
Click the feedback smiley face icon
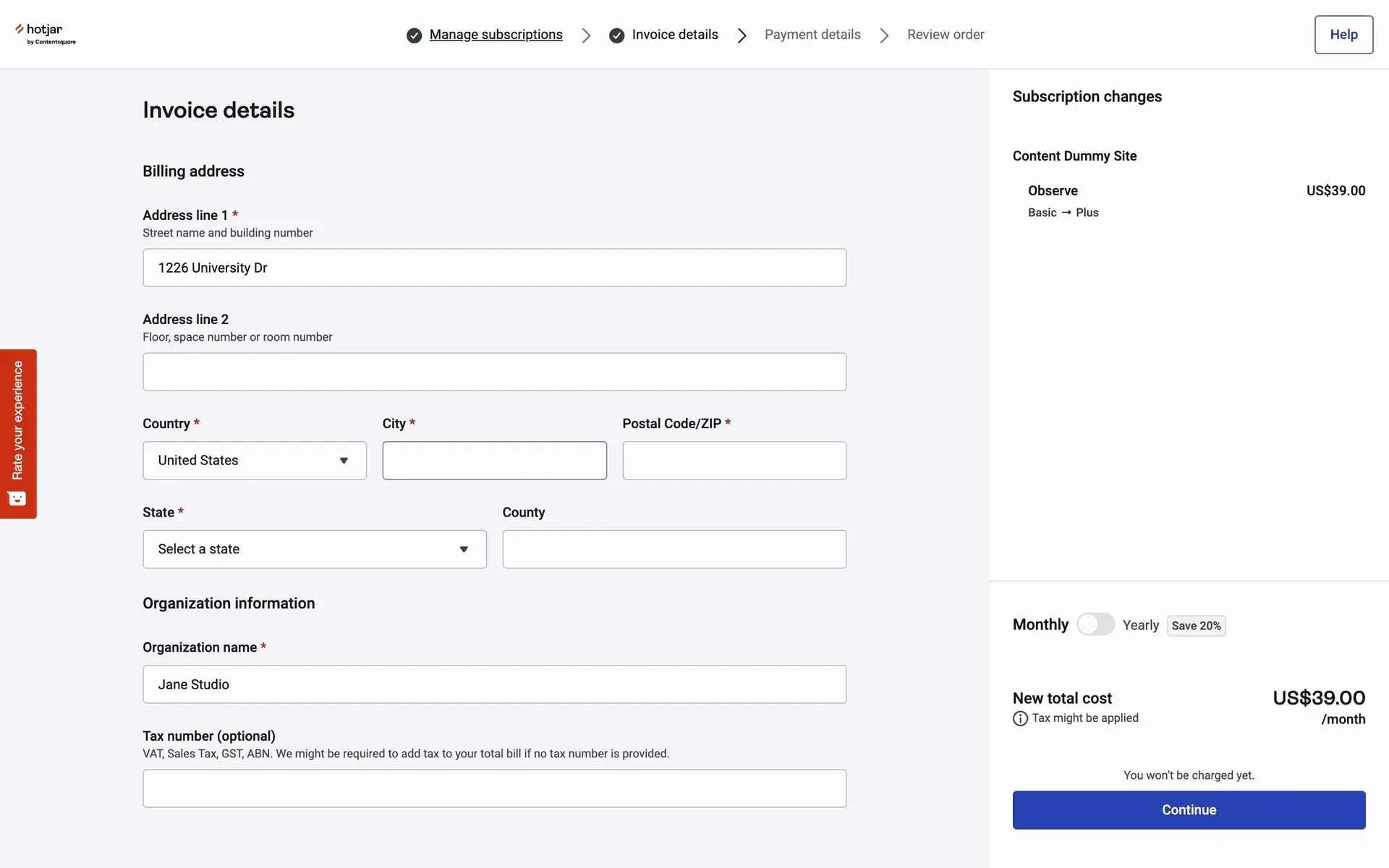17,498
